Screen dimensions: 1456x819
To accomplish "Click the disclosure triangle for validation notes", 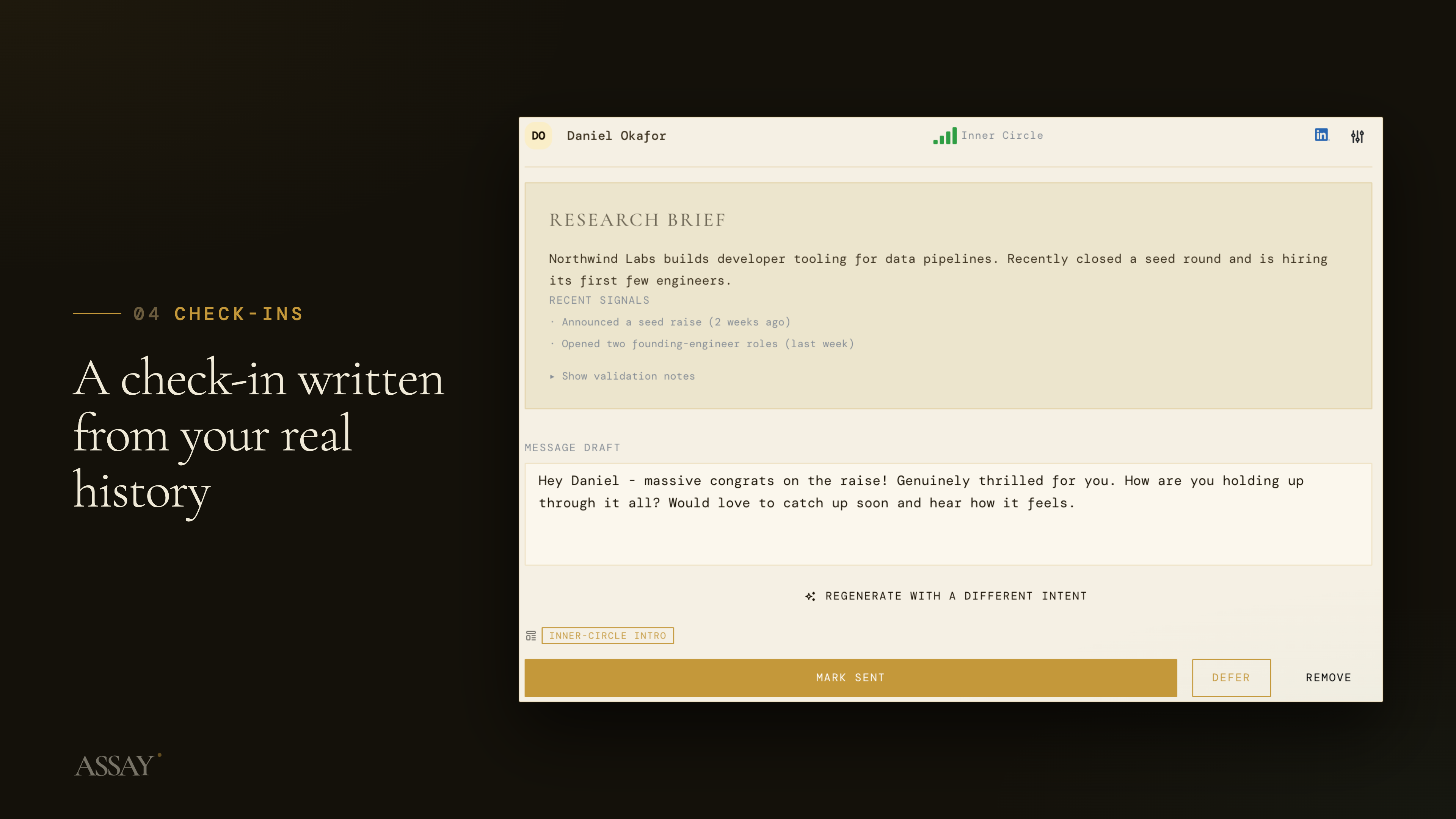I will 552,377.
